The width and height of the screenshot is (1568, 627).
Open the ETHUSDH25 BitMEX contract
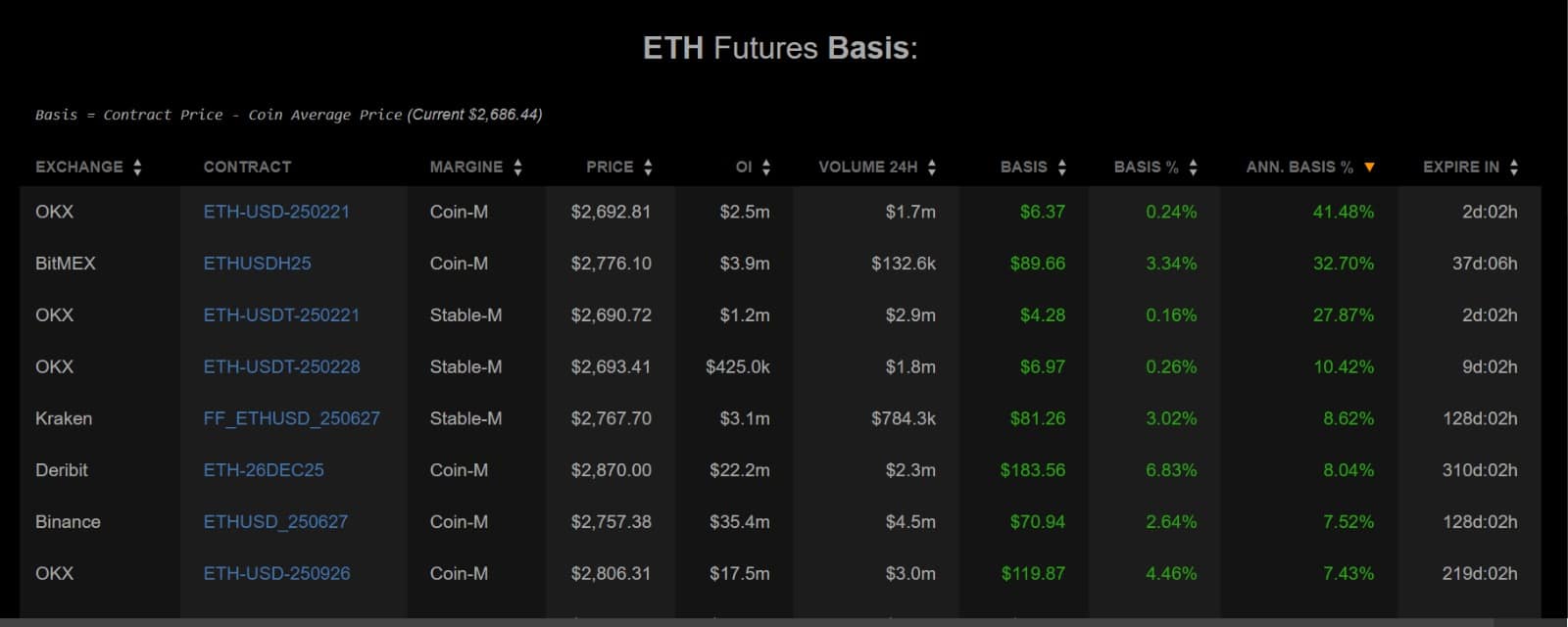click(x=257, y=264)
